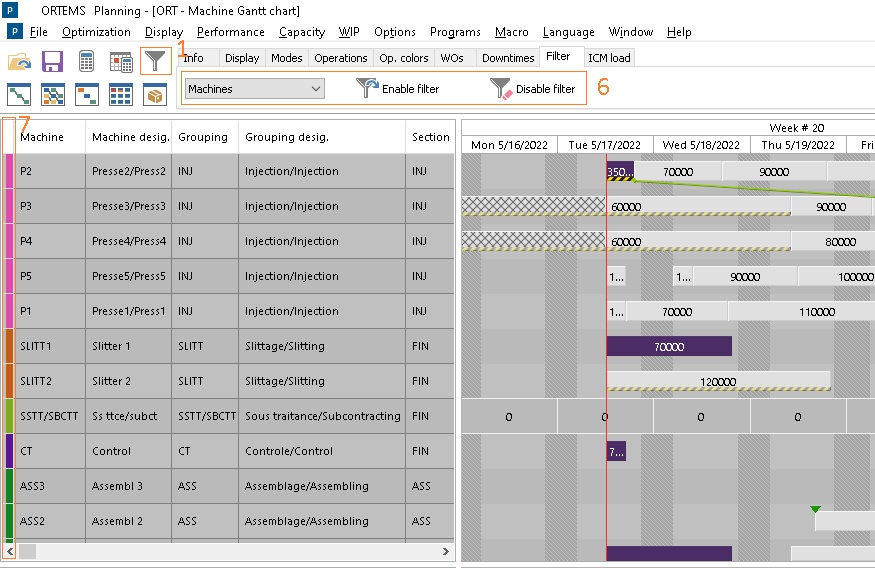Select the 120000 operation bar on SLITT2
Image resolution: width=875 pixels, height=568 pixels.
click(719, 382)
